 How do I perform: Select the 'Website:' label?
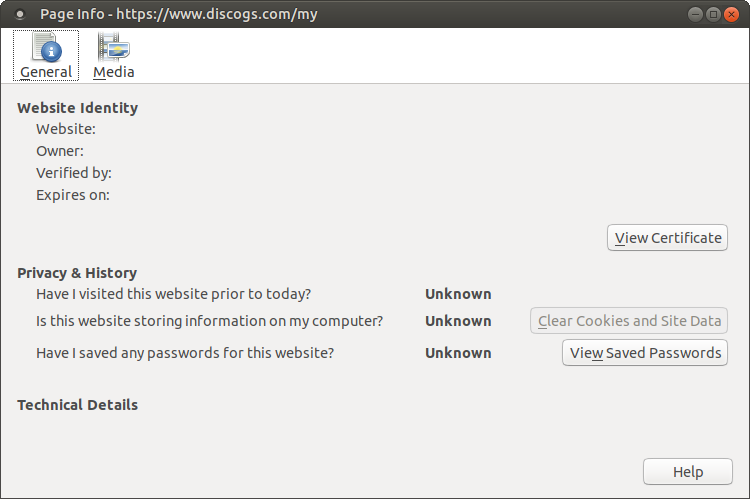point(66,129)
